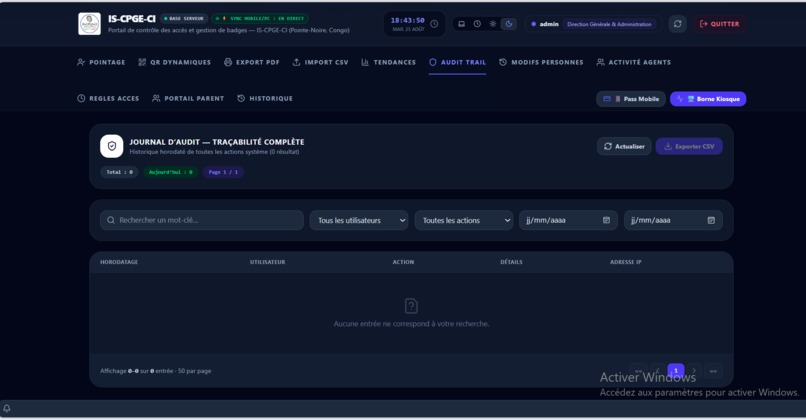Click the Détails column header
This screenshot has height=420, width=806.
point(511,262)
